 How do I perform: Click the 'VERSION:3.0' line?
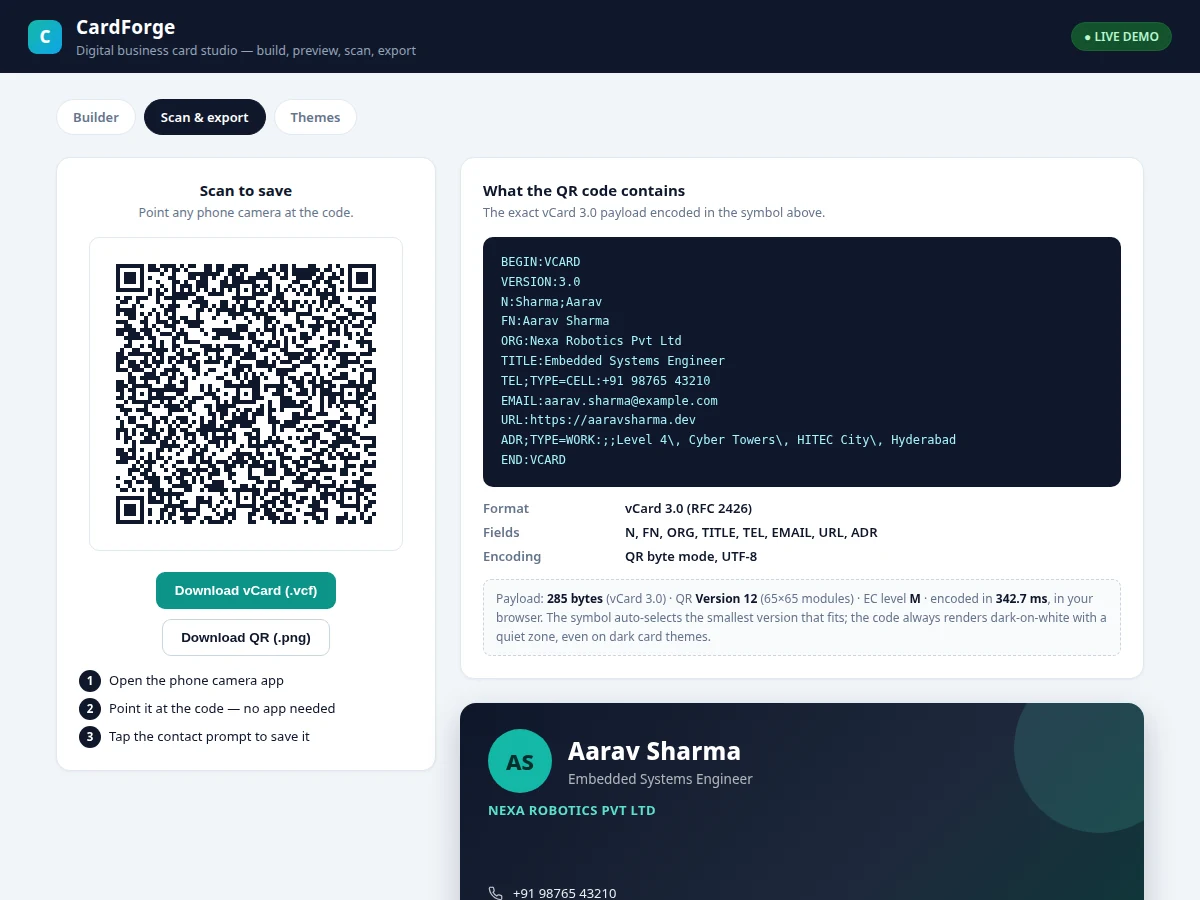(541, 282)
